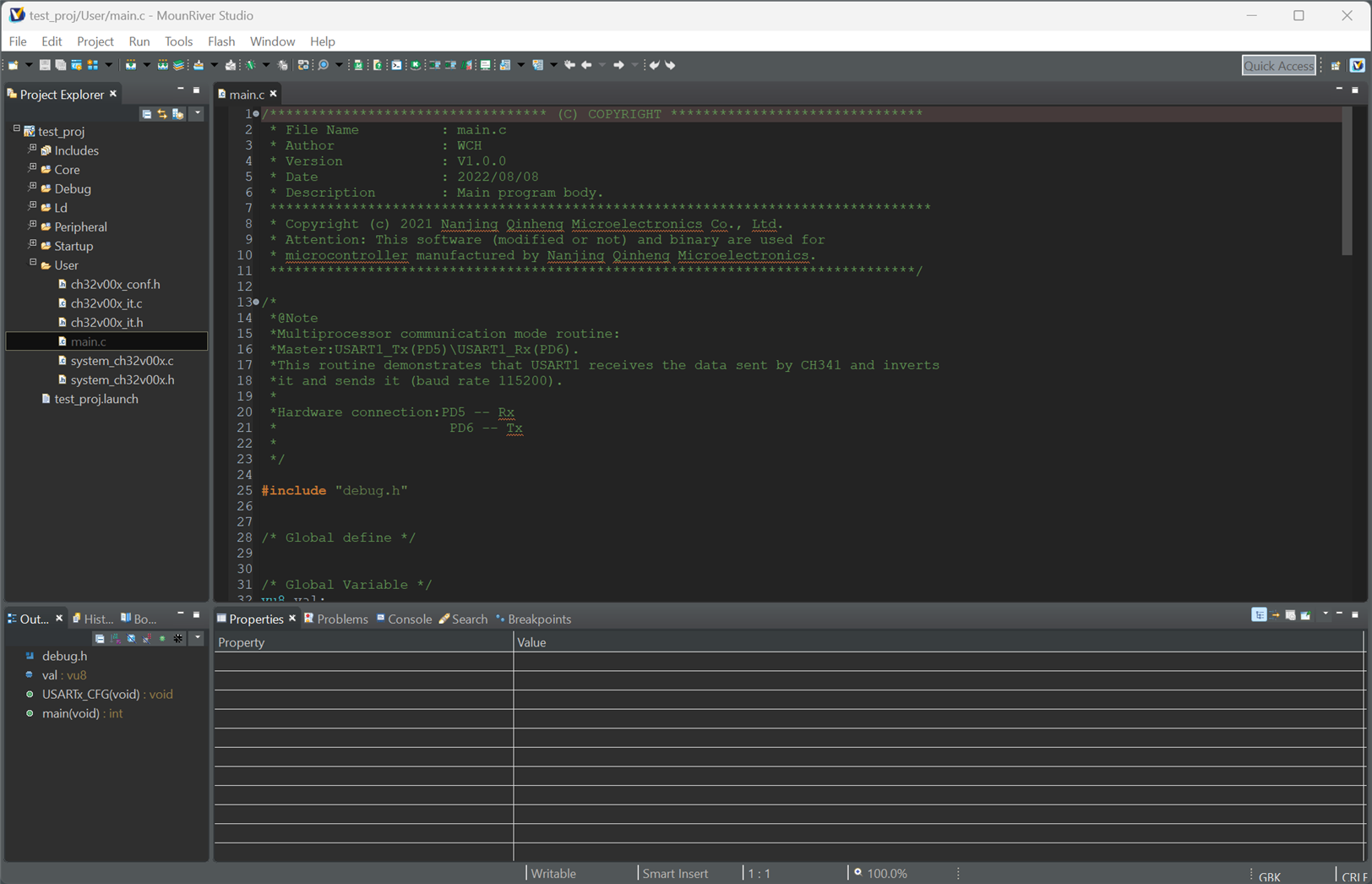Toggle Show Categories in Properties toolbar
Image resolution: width=1372 pixels, height=884 pixels.
(x=1259, y=614)
